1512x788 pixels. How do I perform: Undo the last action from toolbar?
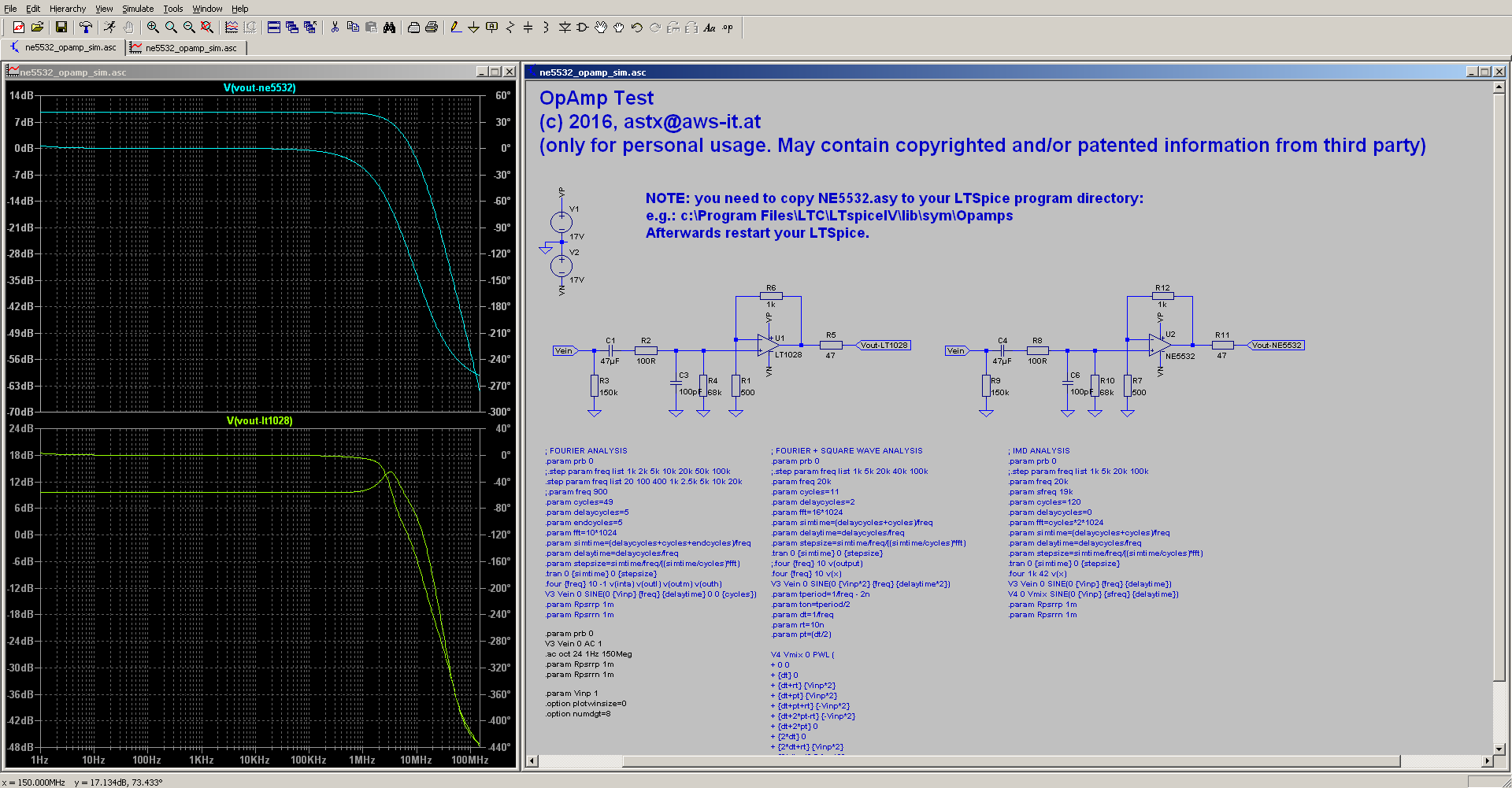pyautogui.click(x=637, y=28)
